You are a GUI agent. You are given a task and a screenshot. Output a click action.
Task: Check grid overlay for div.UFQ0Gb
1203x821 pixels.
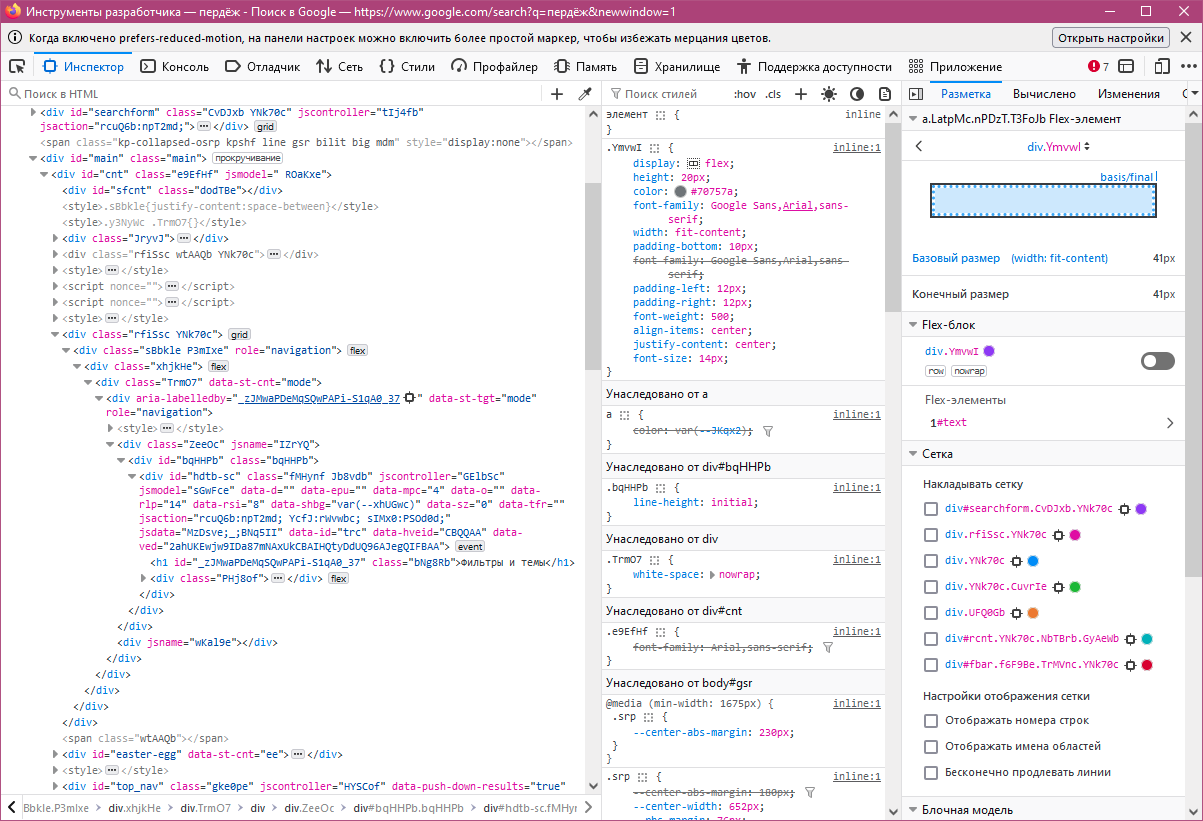click(931, 613)
